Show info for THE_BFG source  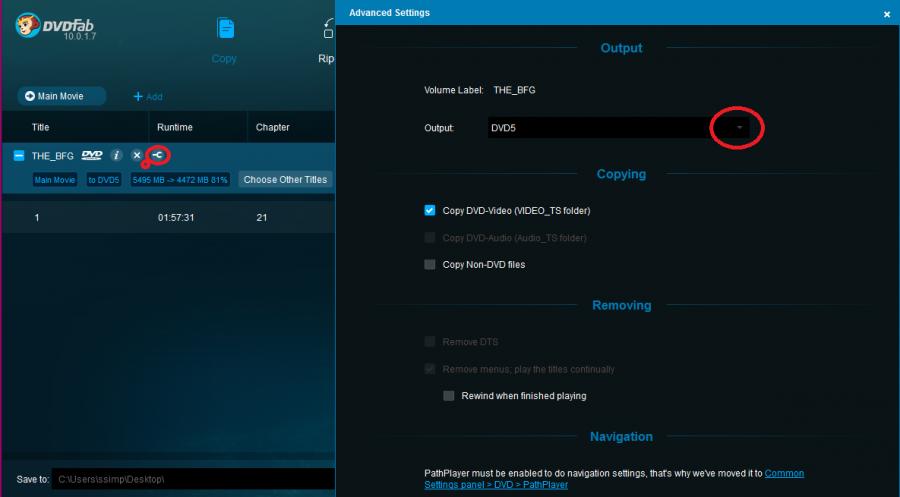click(116, 156)
